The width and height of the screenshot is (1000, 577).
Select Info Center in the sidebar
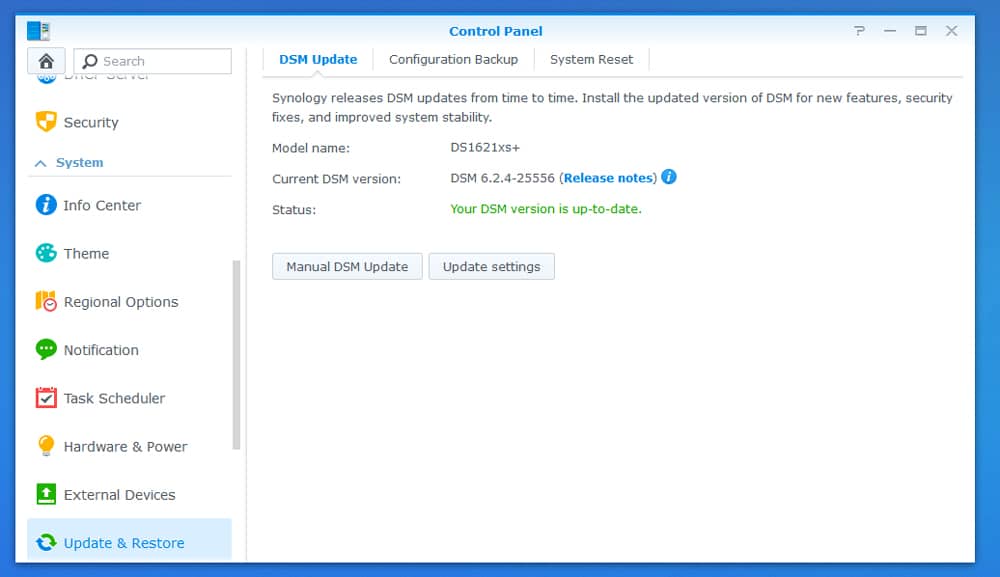pos(129,205)
